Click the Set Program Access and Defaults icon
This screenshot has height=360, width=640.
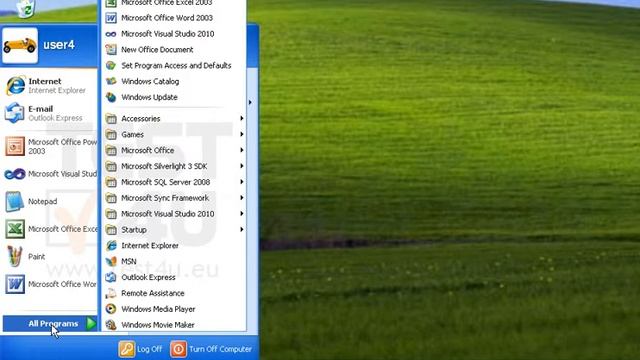[x=111, y=66]
